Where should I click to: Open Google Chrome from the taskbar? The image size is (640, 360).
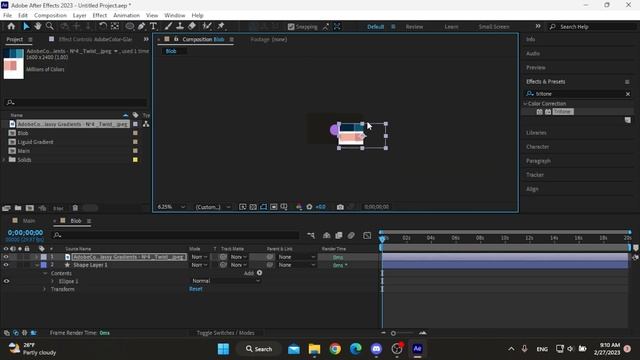(x=335, y=349)
